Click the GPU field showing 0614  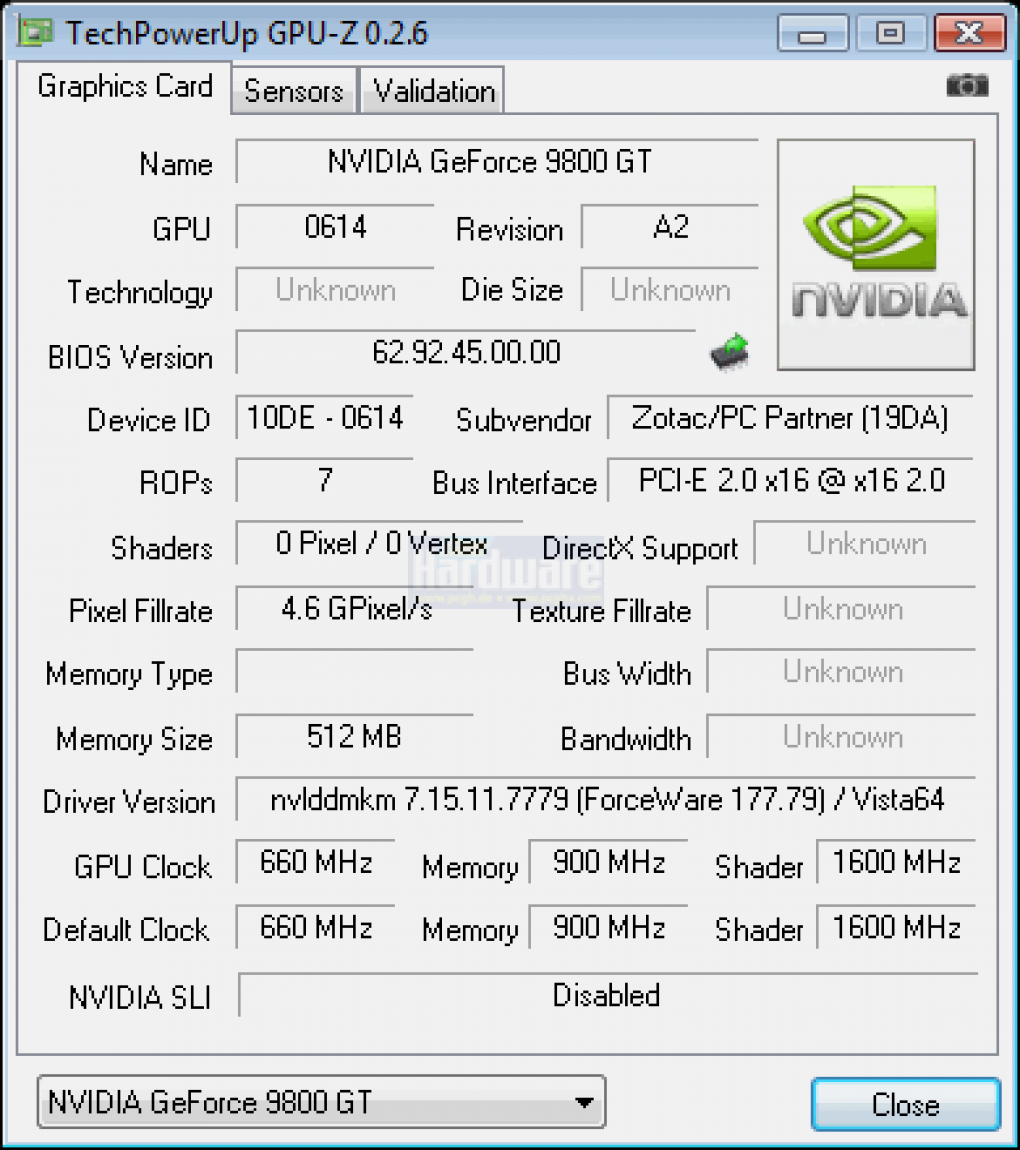(335, 227)
